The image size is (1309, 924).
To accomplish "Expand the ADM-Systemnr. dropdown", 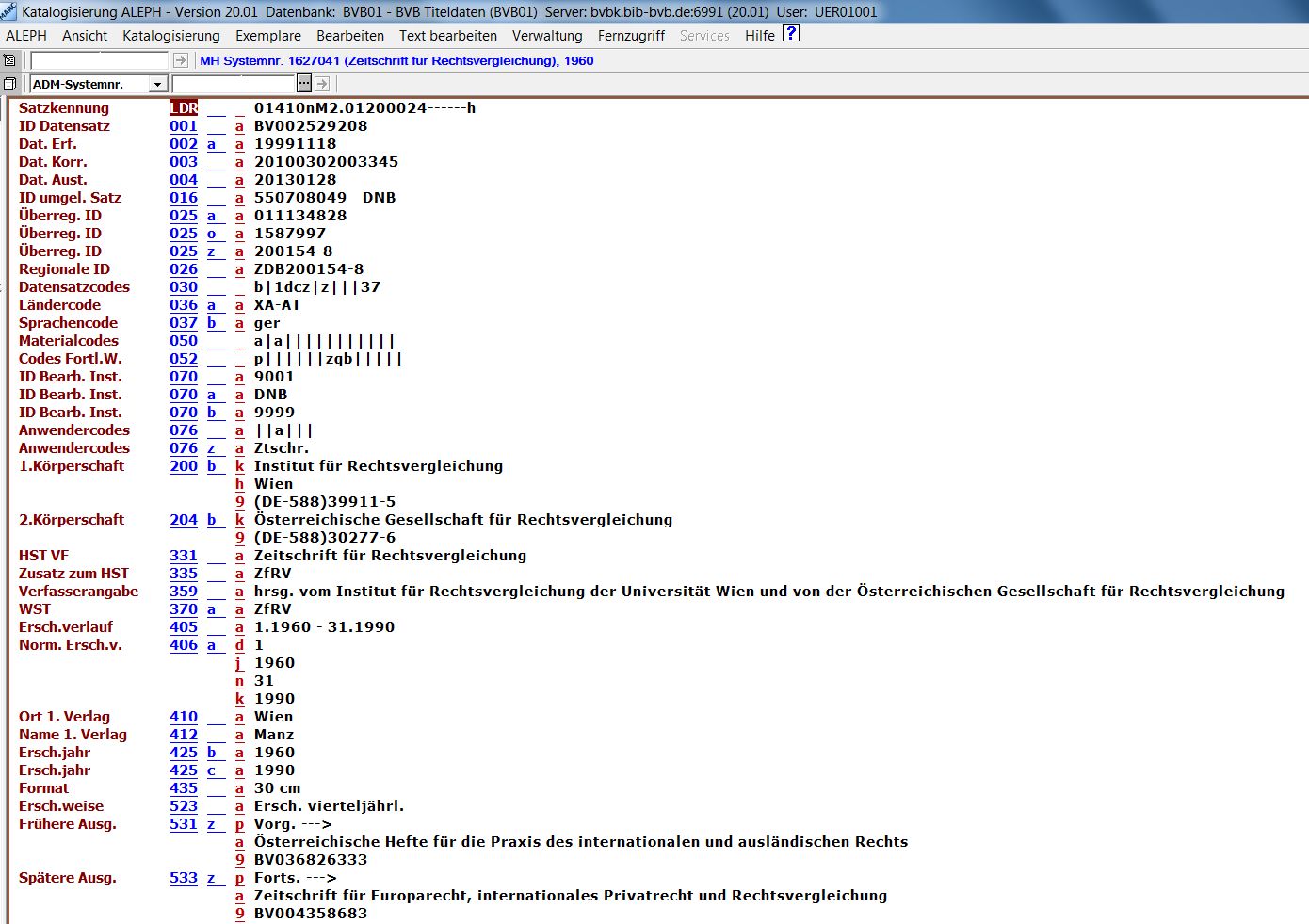I will point(157,84).
